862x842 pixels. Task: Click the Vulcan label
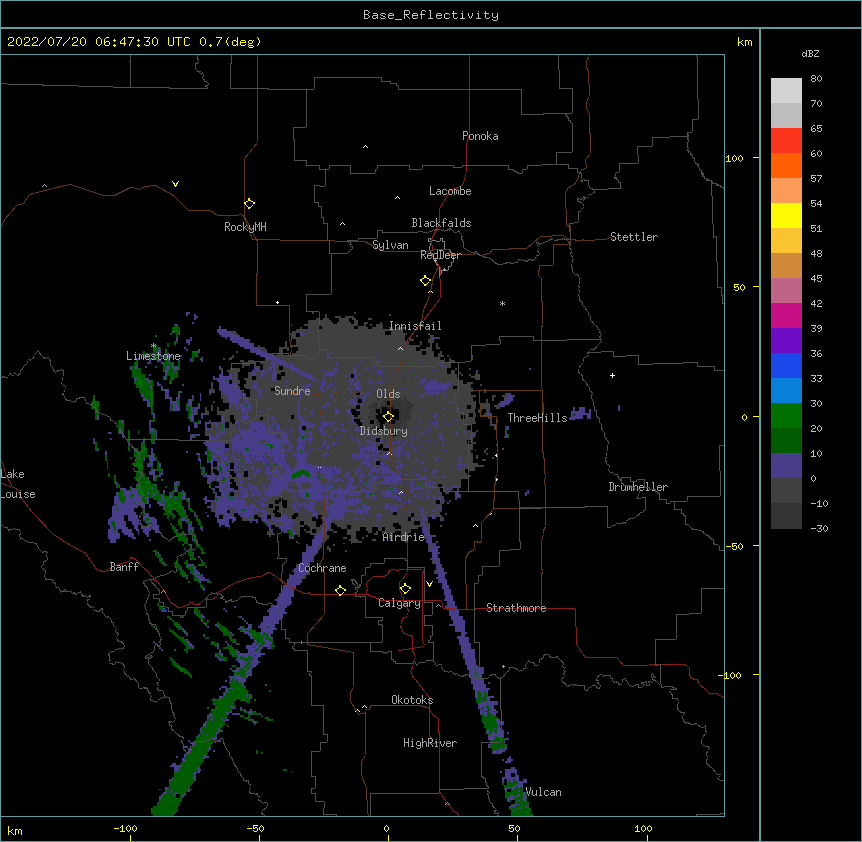pos(543,792)
